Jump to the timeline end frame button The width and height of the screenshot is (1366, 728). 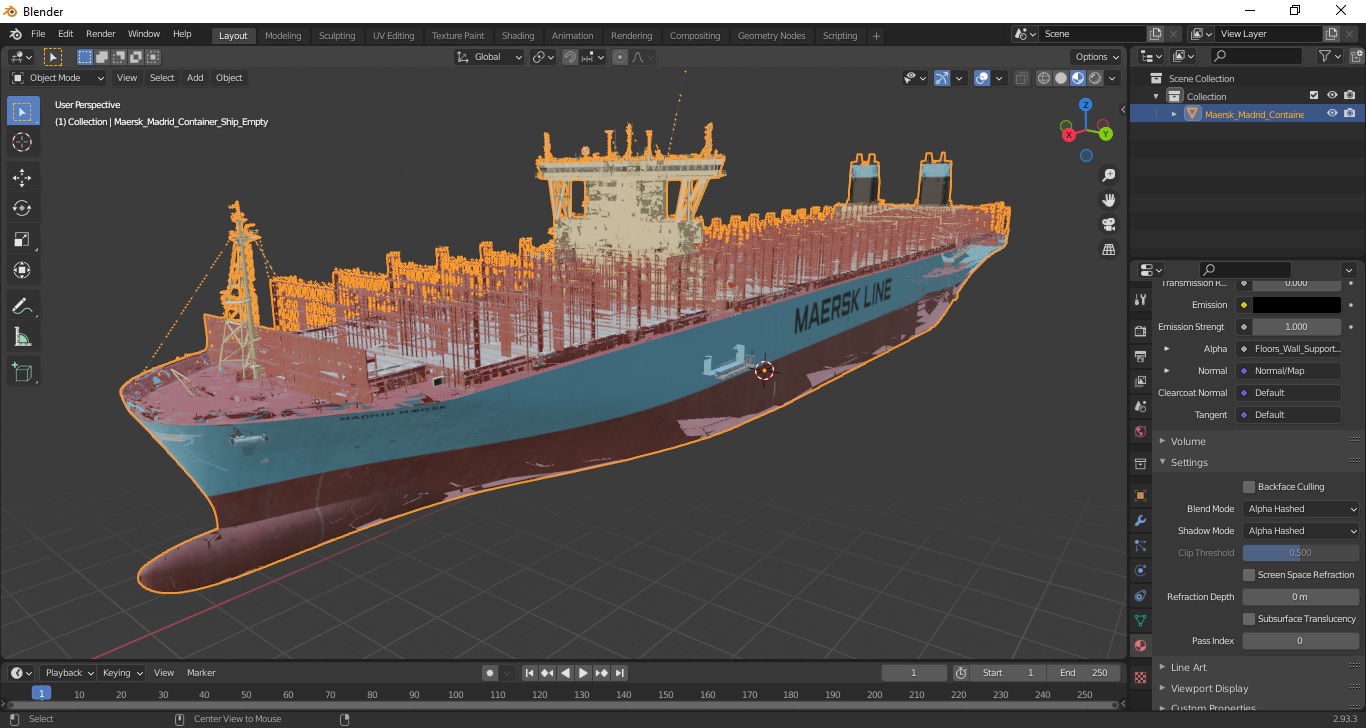620,673
